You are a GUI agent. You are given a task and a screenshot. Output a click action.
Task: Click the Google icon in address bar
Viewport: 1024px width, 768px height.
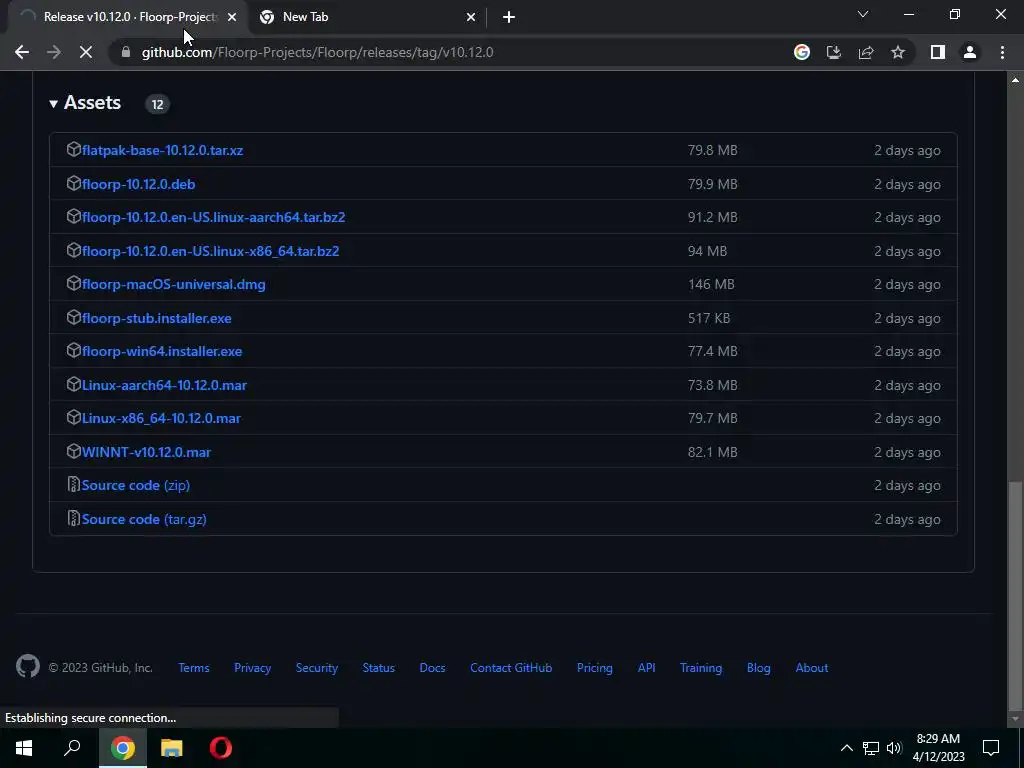tap(802, 52)
